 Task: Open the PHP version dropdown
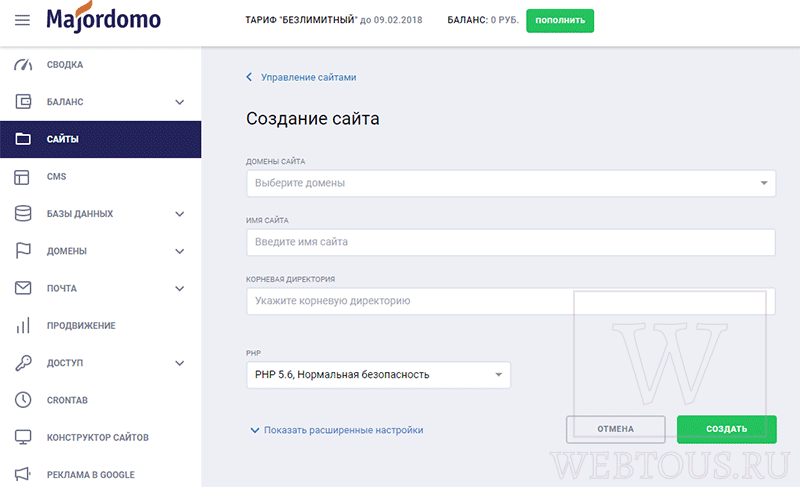point(378,375)
